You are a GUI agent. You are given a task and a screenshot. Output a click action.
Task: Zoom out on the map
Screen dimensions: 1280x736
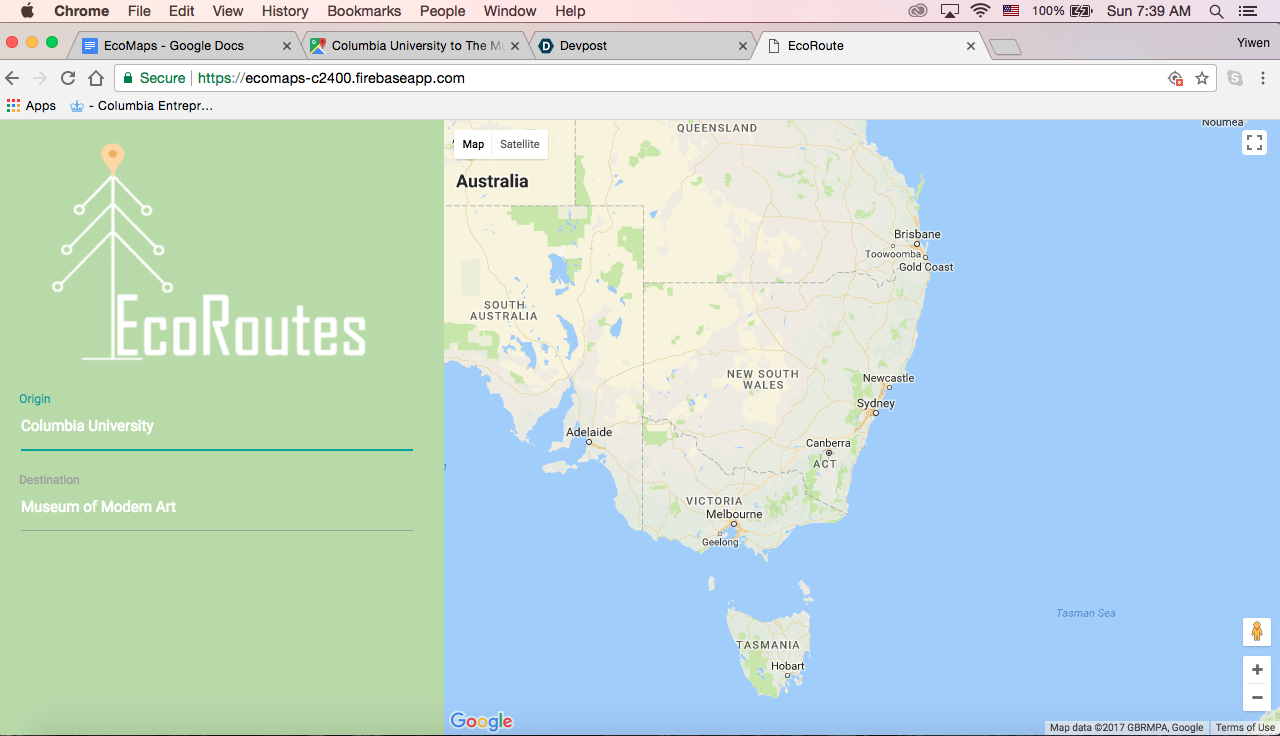point(1257,697)
